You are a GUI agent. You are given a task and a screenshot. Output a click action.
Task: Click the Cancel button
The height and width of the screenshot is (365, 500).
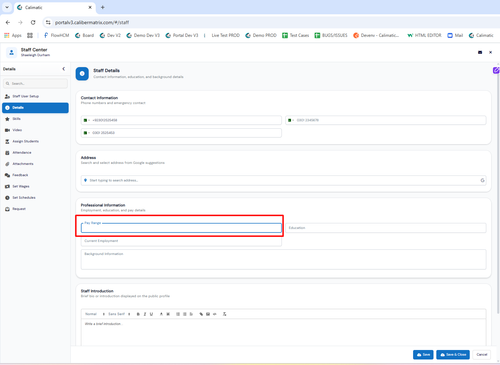482,355
